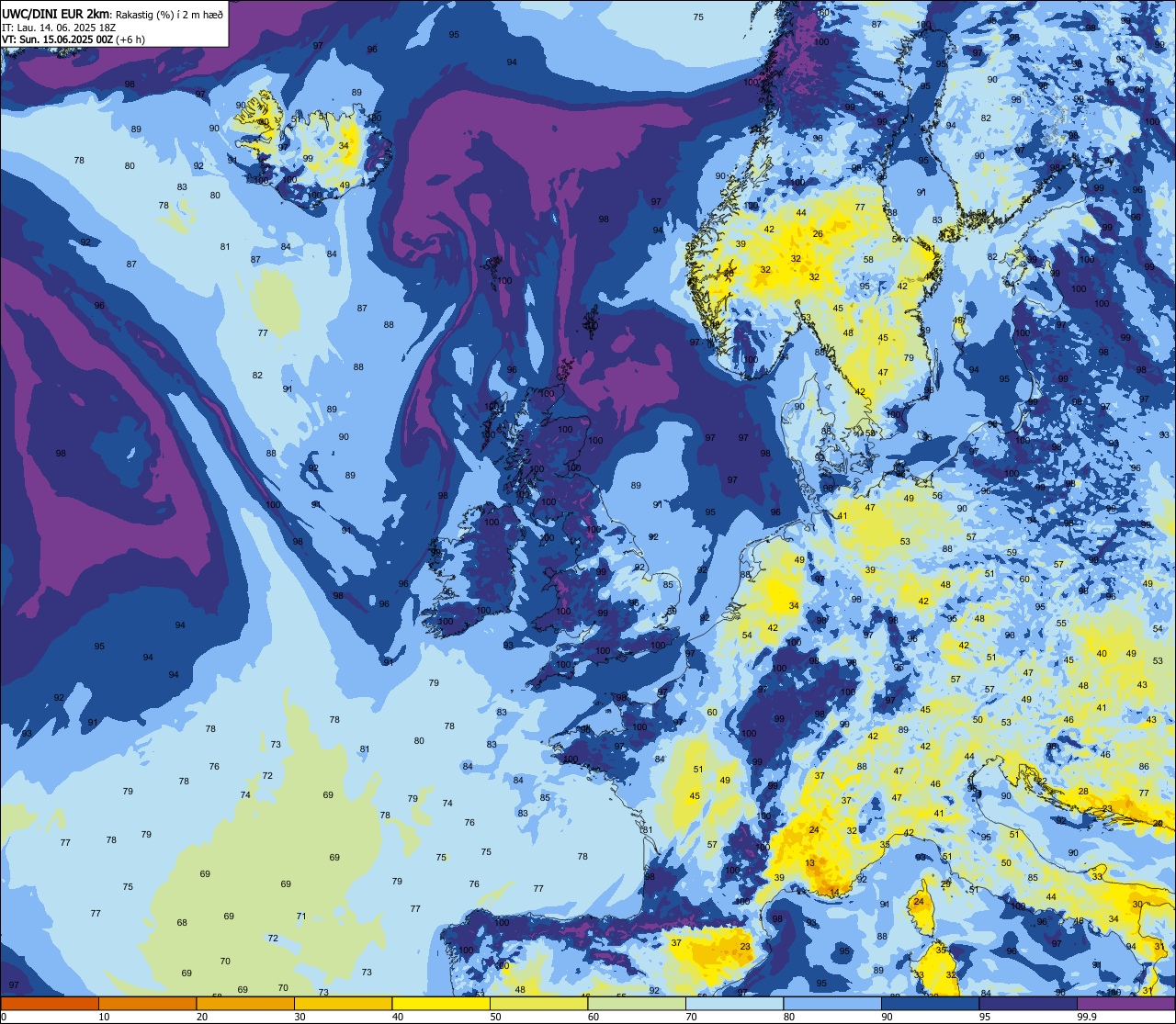The width and height of the screenshot is (1176, 1024).
Task: Click the 'Rakastig (%) í 2 m hæð' label
Action: point(169,14)
